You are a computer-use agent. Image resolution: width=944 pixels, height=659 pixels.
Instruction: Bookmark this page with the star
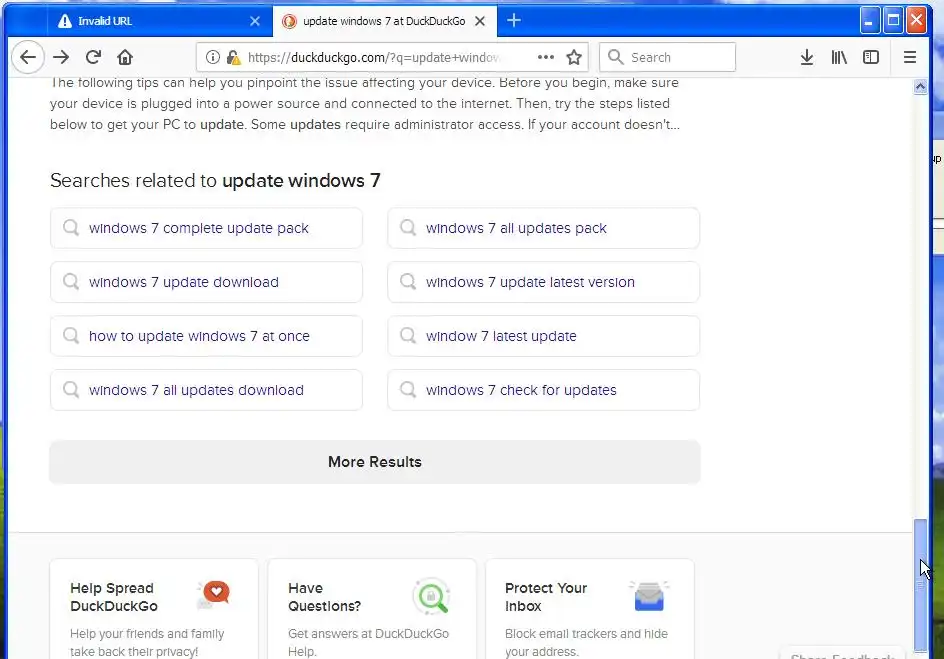point(574,57)
